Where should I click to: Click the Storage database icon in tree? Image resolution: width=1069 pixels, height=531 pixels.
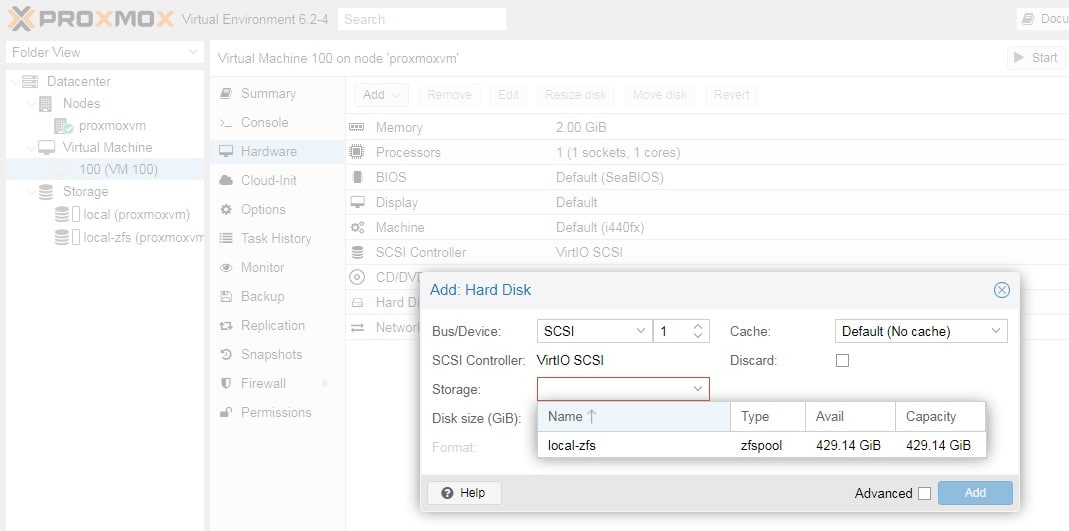46,192
